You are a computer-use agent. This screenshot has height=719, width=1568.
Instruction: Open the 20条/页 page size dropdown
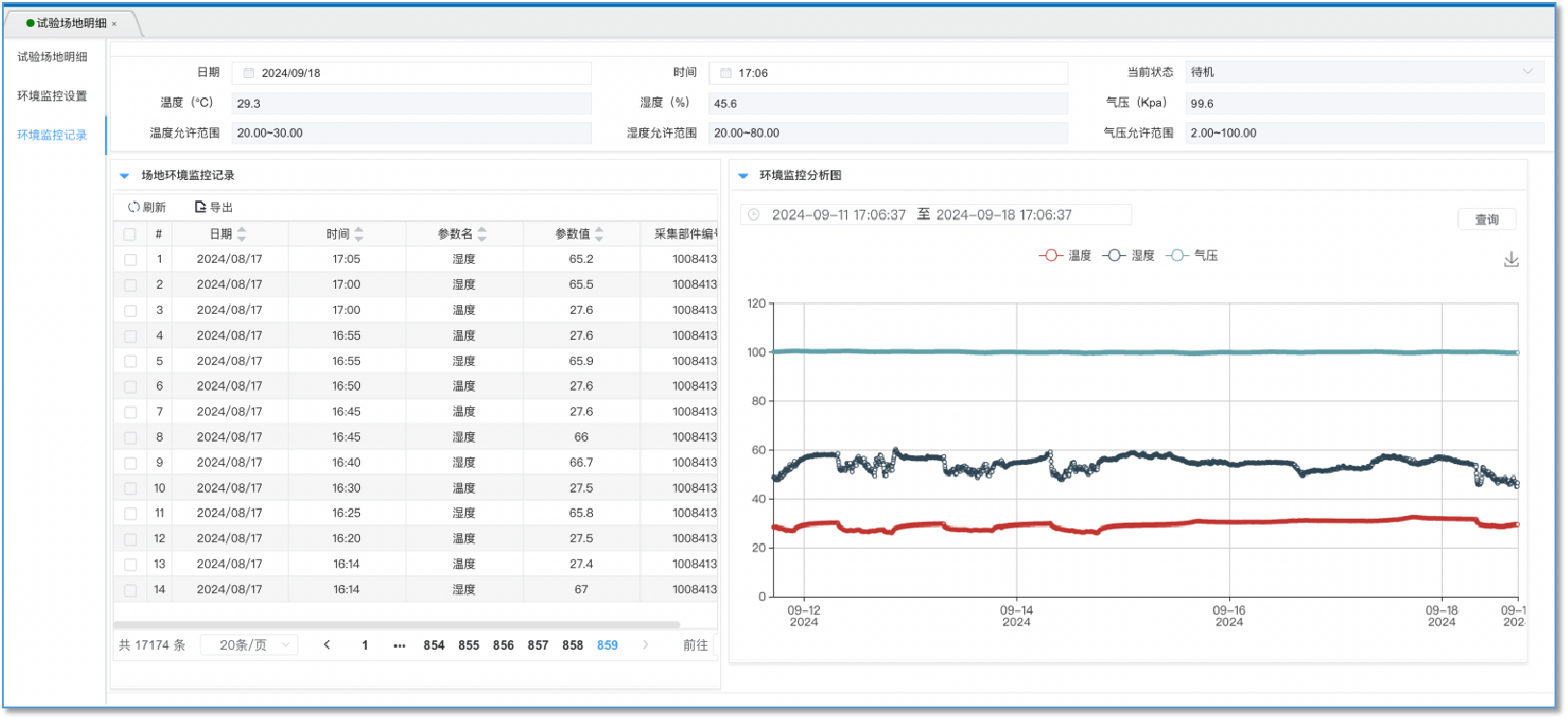(249, 645)
